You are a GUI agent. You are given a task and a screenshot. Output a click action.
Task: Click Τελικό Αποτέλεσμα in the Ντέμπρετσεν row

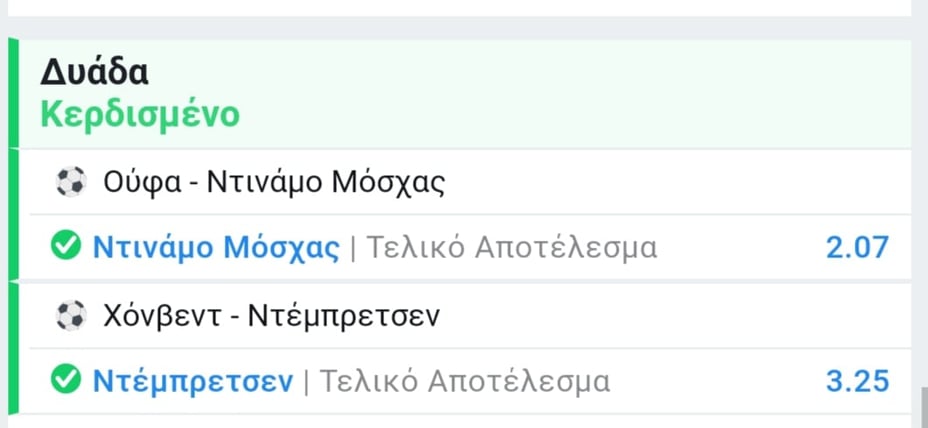coord(464,381)
